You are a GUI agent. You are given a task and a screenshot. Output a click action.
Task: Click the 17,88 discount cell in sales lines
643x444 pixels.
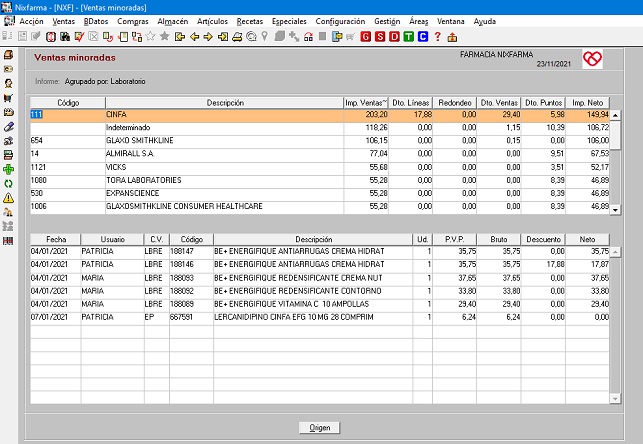pyautogui.click(x=543, y=264)
